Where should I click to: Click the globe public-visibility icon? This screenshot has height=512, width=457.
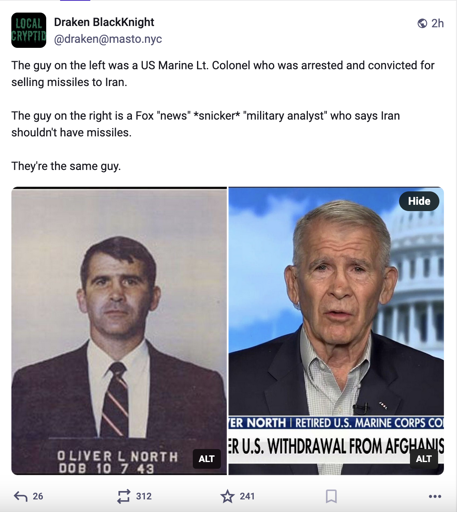point(422,23)
